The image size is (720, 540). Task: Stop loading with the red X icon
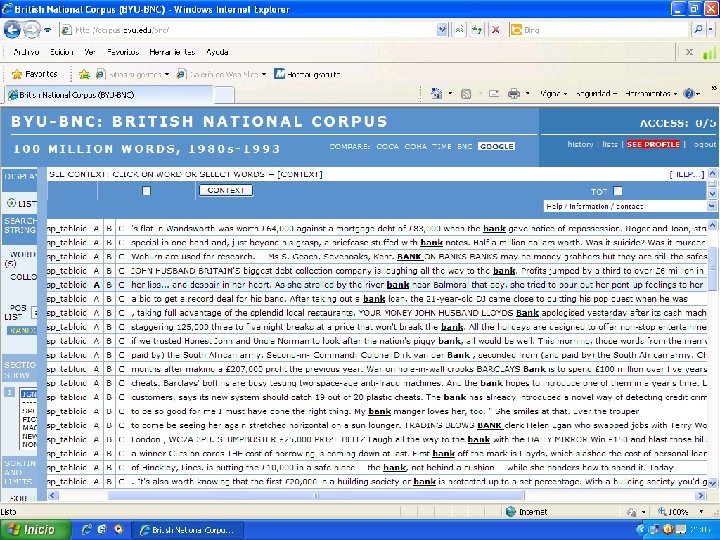coord(495,30)
